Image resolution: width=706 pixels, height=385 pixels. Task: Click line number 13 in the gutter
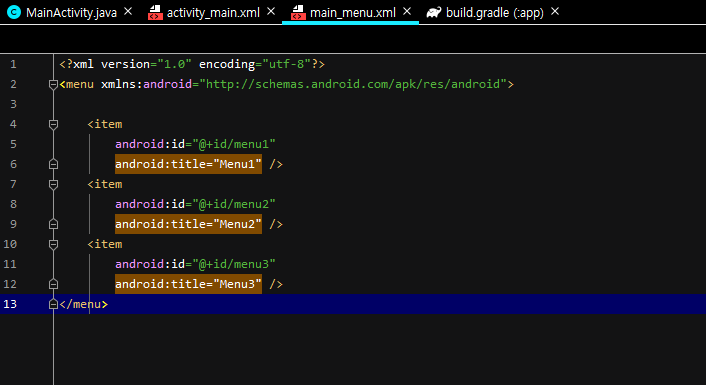coord(10,304)
